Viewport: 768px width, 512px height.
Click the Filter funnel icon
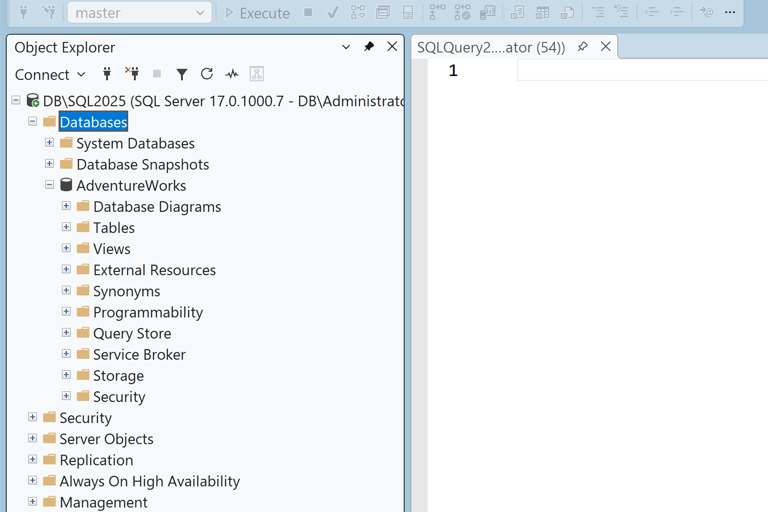click(x=182, y=74)
